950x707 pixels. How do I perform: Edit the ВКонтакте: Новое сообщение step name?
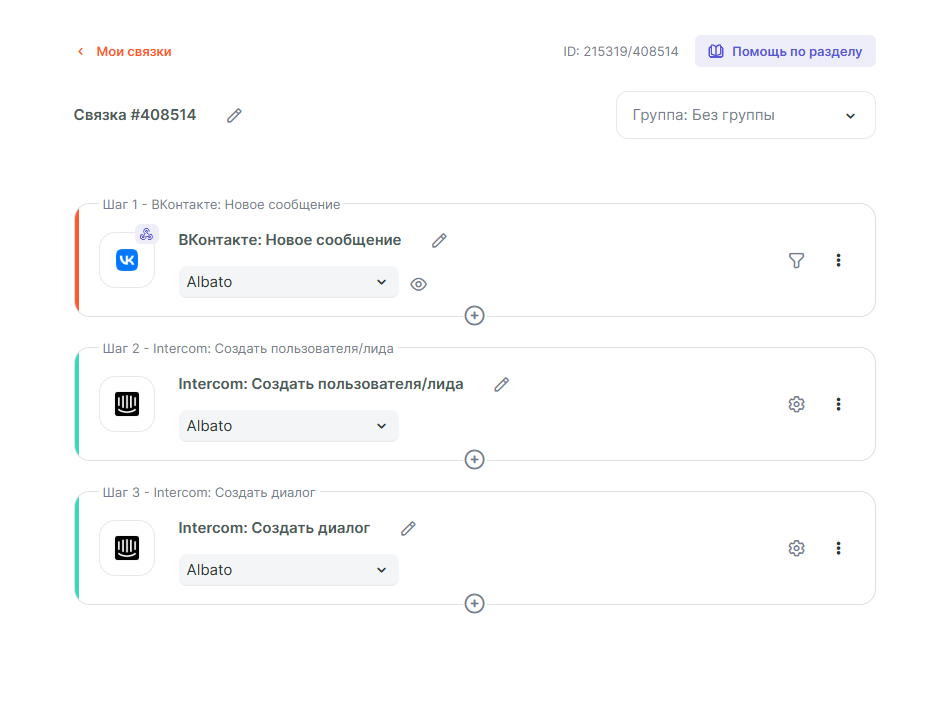(439, 241)
